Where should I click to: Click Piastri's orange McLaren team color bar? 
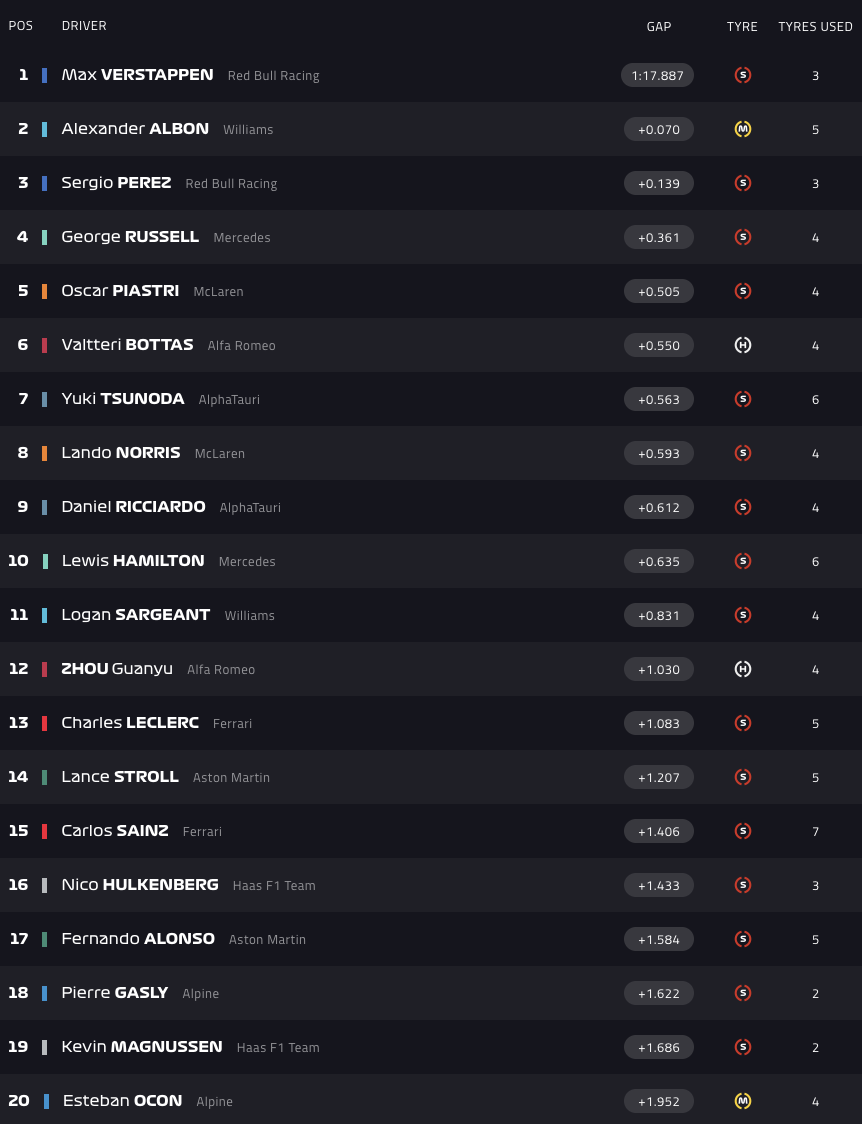tap(44, 291)
